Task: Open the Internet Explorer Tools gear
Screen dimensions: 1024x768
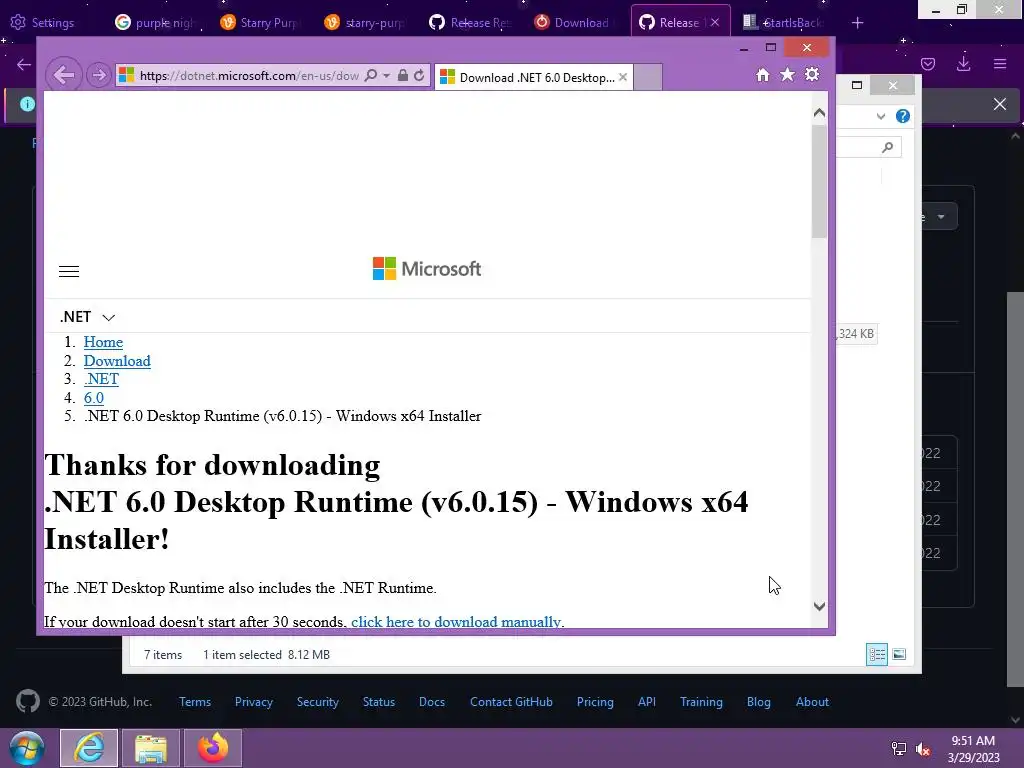Action: (x=812, y=74)
